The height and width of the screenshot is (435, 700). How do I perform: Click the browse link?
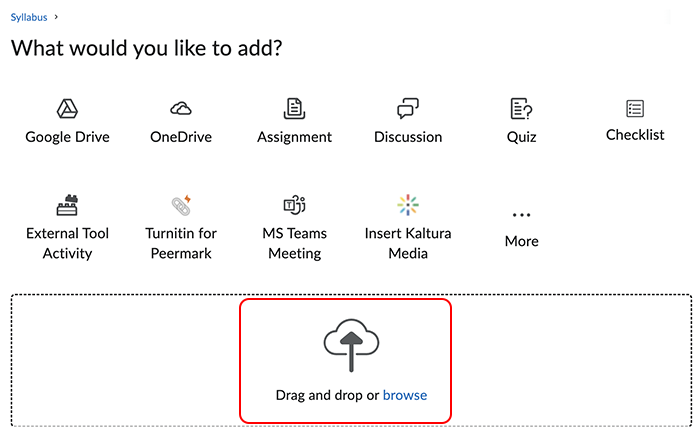click(x=405, y=395)
